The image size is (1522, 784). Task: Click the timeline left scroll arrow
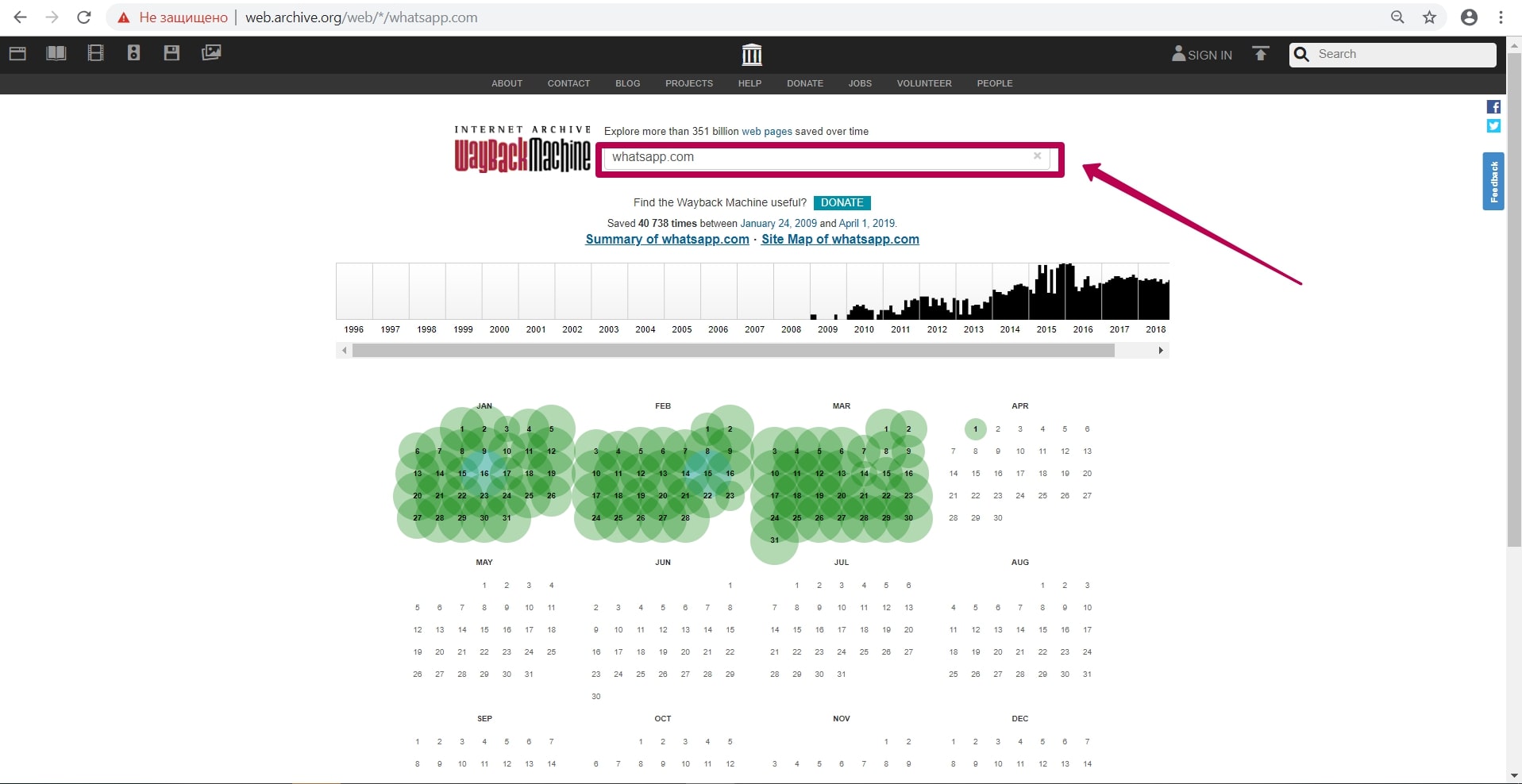[344, 350]
